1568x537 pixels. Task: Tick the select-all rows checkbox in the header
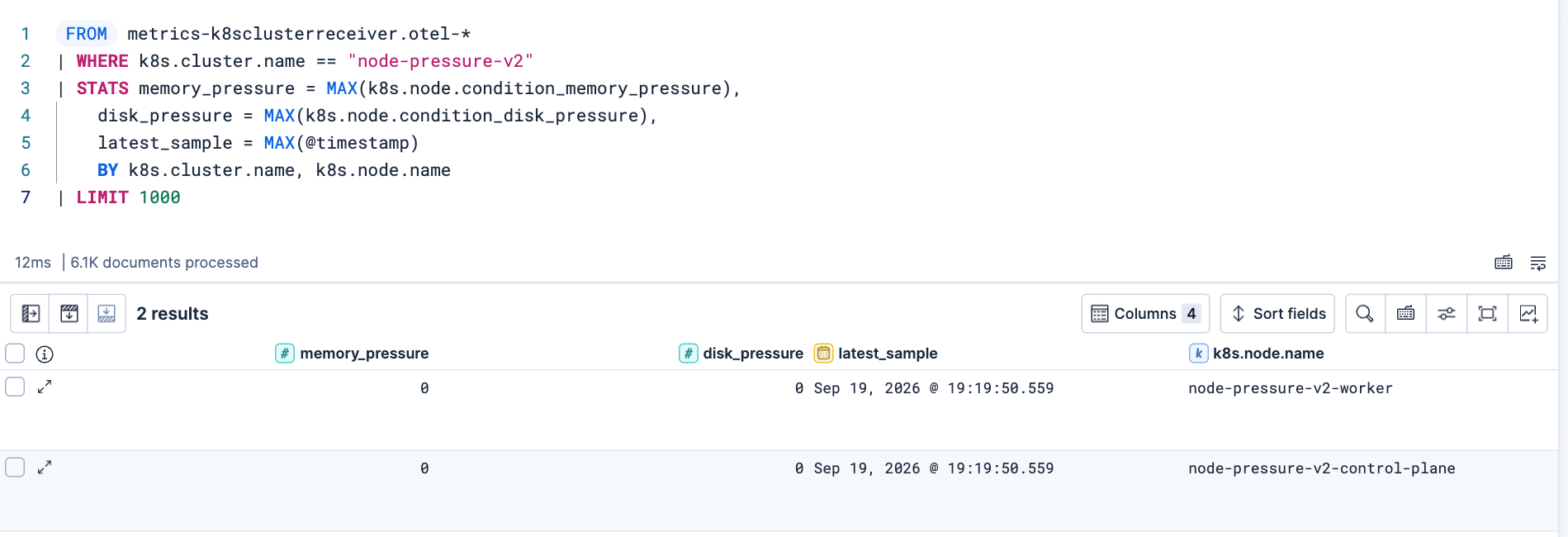click(x=15, y=354)
